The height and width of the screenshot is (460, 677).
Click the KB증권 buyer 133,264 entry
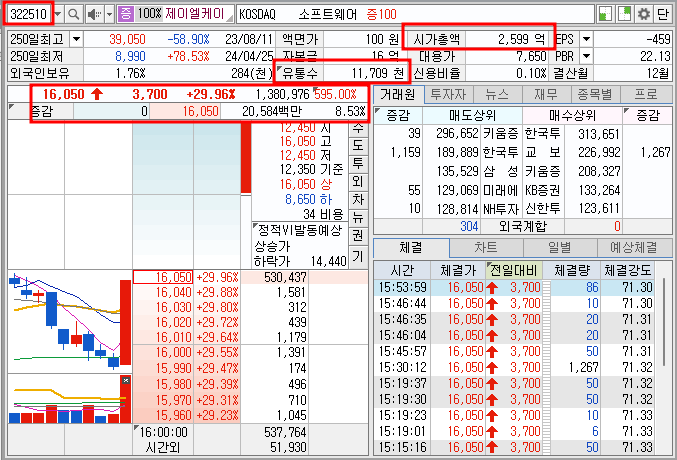coord(573,190)
